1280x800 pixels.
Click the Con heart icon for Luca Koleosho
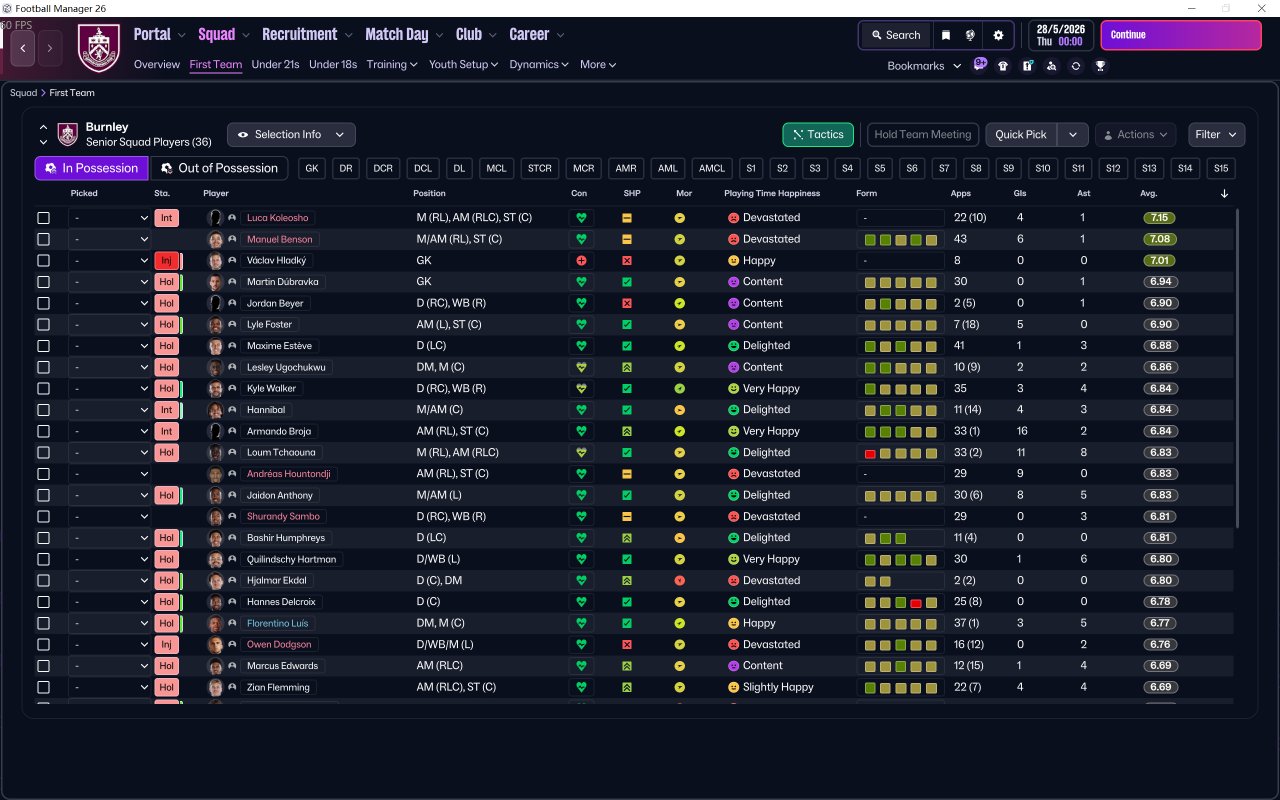point(580,218)
